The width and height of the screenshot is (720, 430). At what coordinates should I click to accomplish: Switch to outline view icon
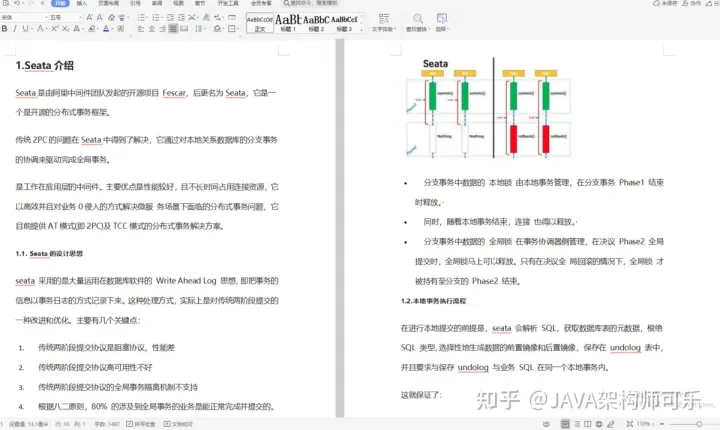(577, 424)
